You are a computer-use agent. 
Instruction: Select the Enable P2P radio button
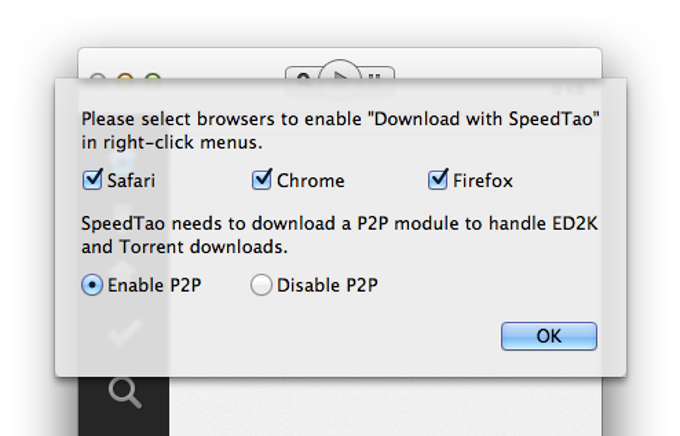[92, 285]
